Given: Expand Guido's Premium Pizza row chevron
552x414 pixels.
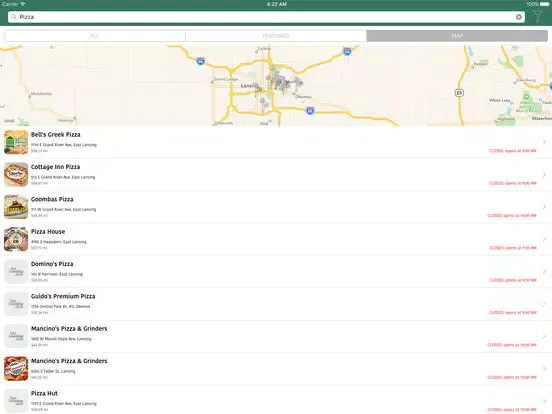Looking at the screenshot, I should (544, 304).
